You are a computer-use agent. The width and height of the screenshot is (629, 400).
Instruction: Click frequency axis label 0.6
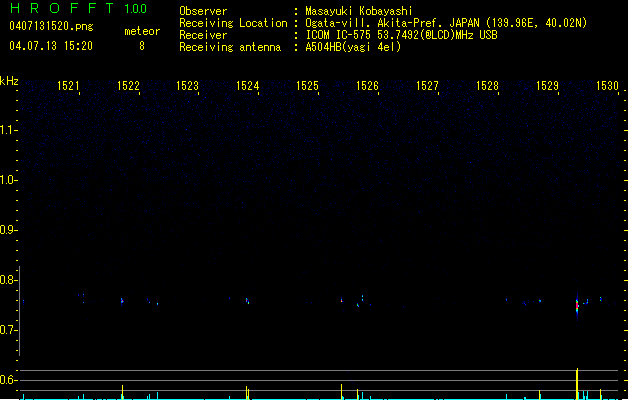point(8,380)
